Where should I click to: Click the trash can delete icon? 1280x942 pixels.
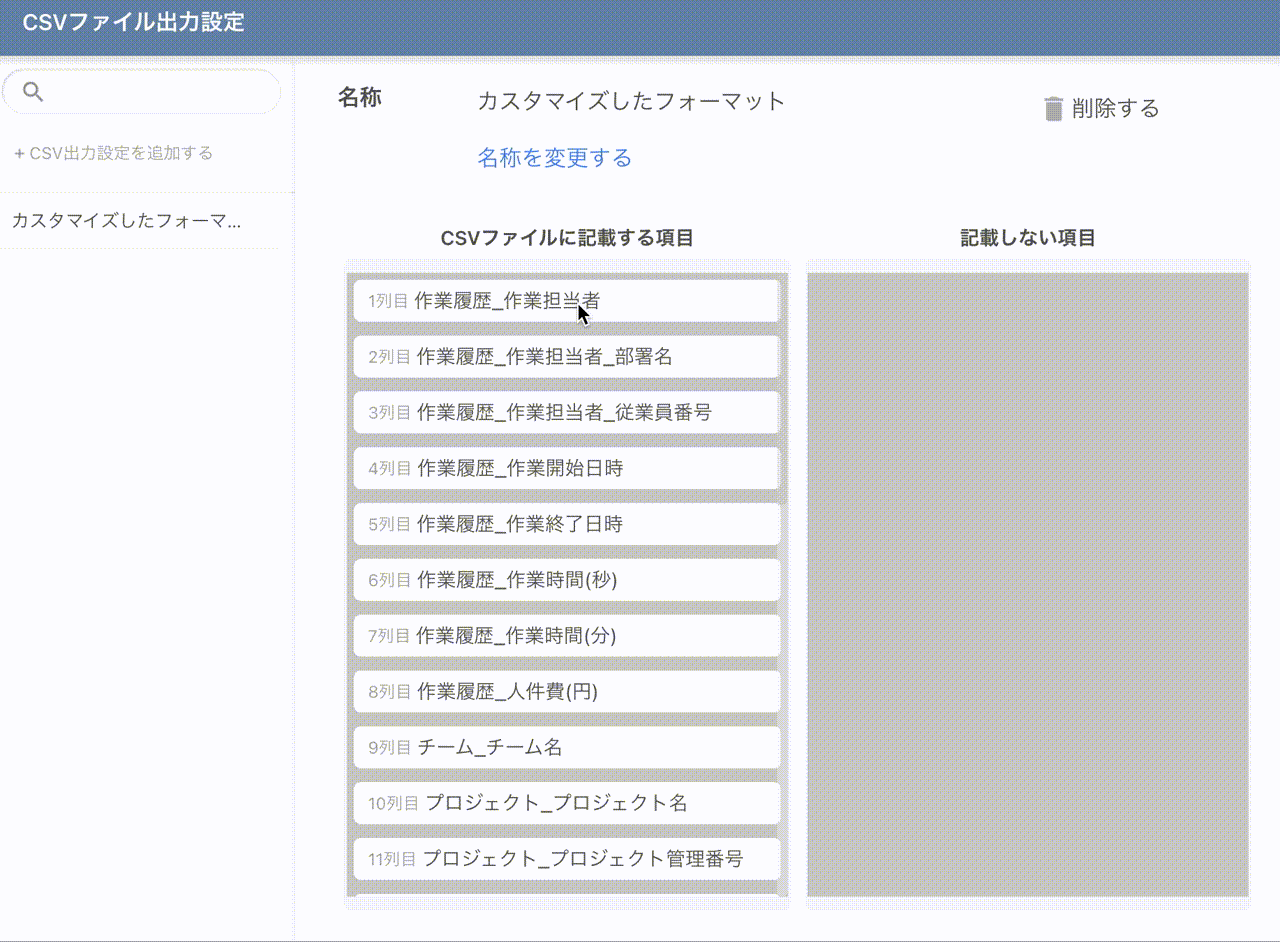click(1053, 109)
